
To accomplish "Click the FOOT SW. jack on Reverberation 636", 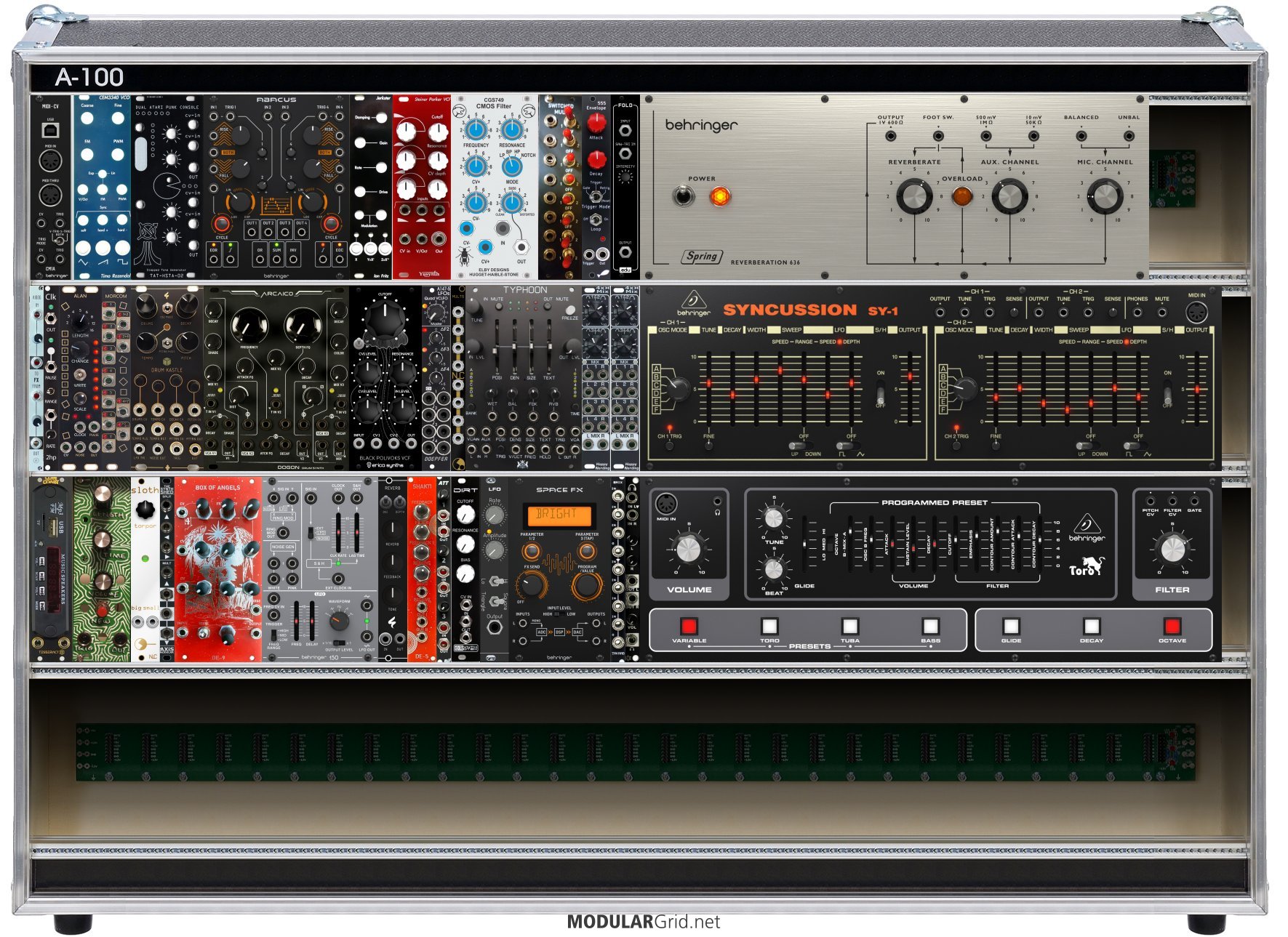I will [938, 136].
